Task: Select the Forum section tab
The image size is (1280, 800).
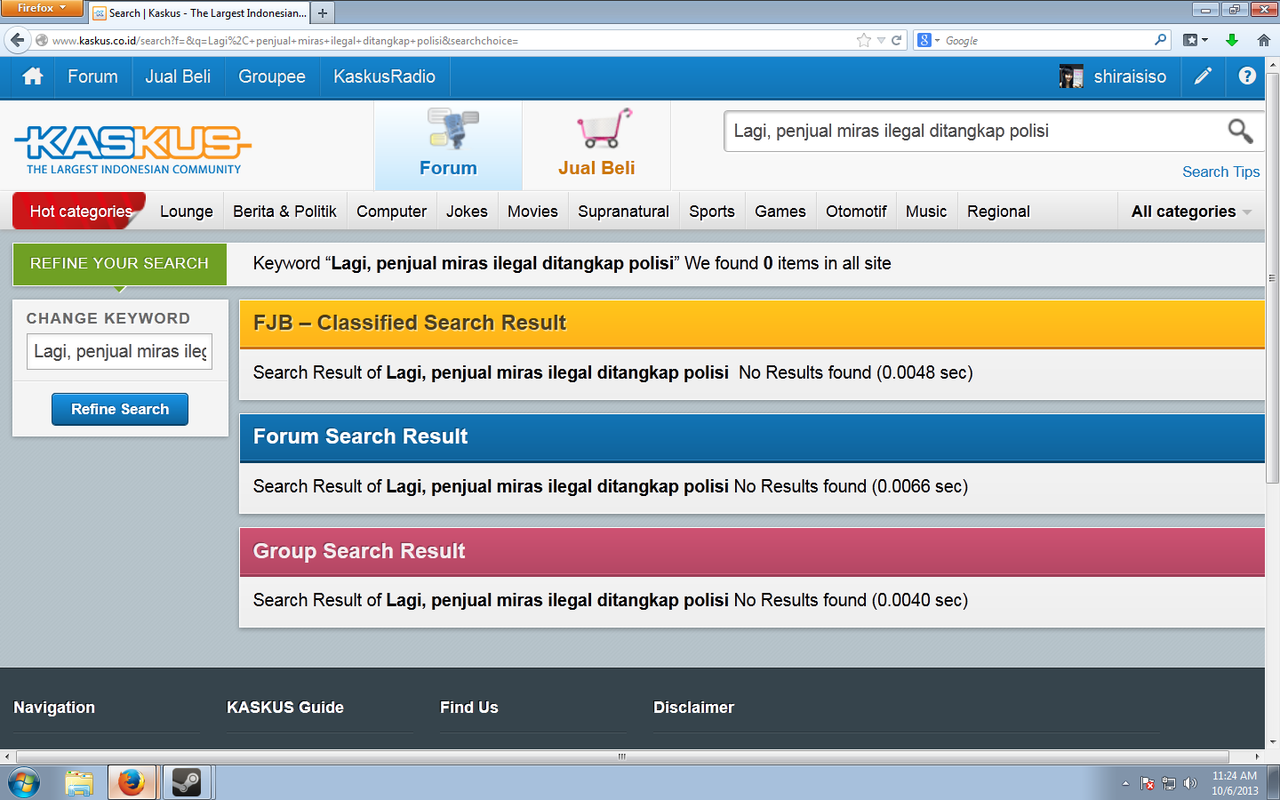Action: tap(448, 145)
